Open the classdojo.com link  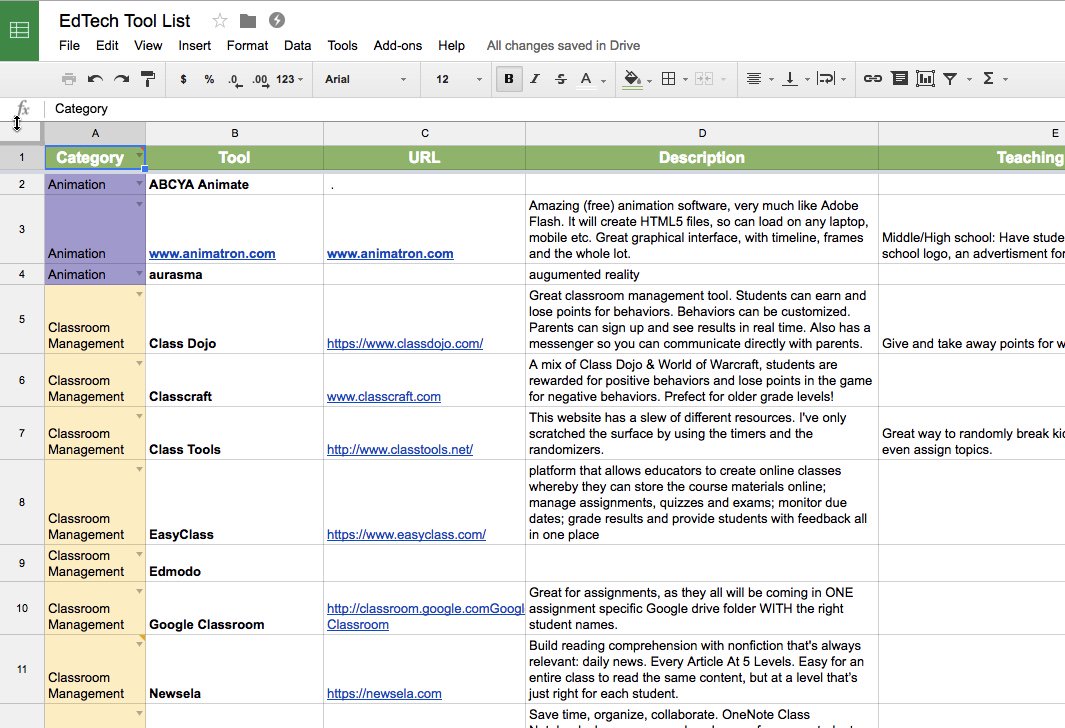point(405,344)
